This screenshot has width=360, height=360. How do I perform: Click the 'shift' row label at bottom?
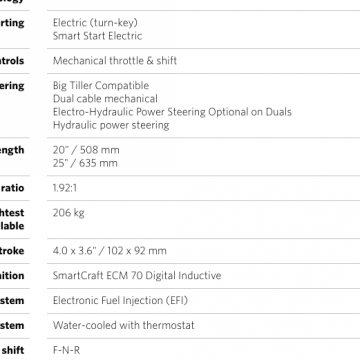click(13, 350)
